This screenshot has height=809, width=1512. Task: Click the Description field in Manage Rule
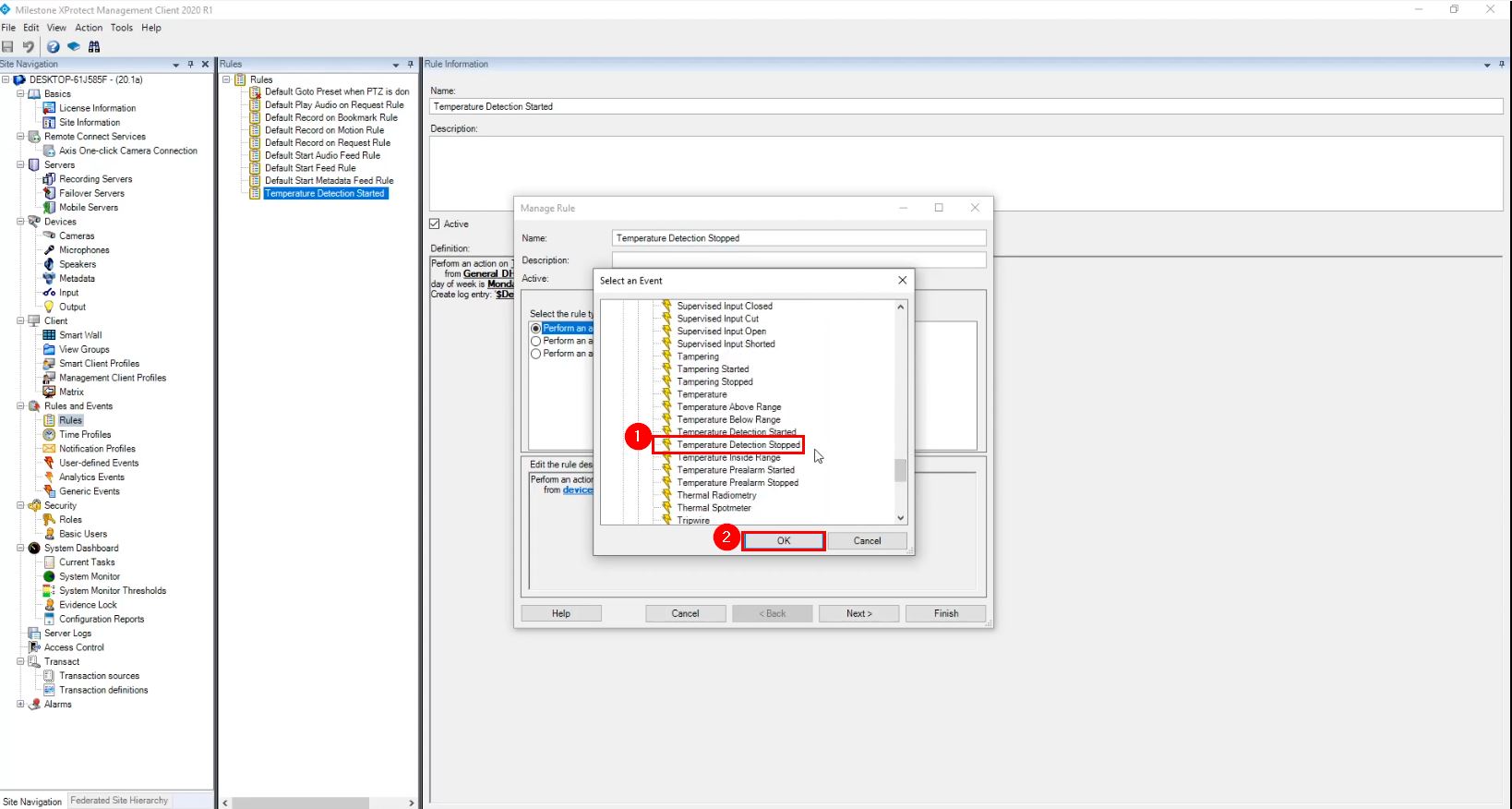point(798,260)
